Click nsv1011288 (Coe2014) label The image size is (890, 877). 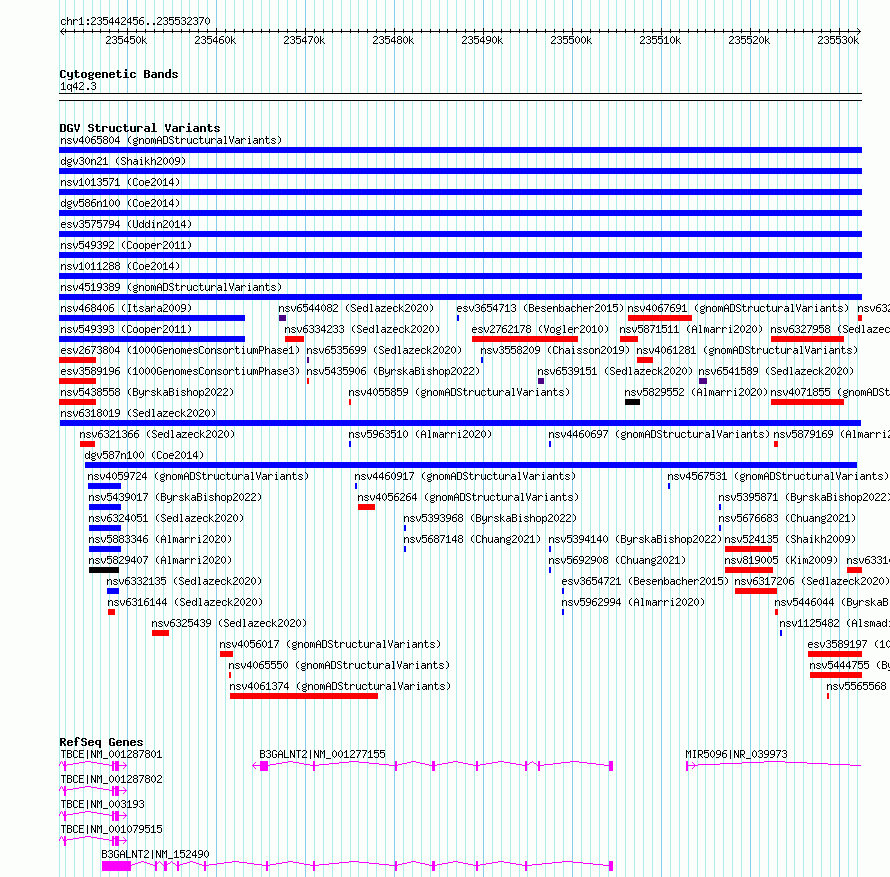tap(120, 266)
